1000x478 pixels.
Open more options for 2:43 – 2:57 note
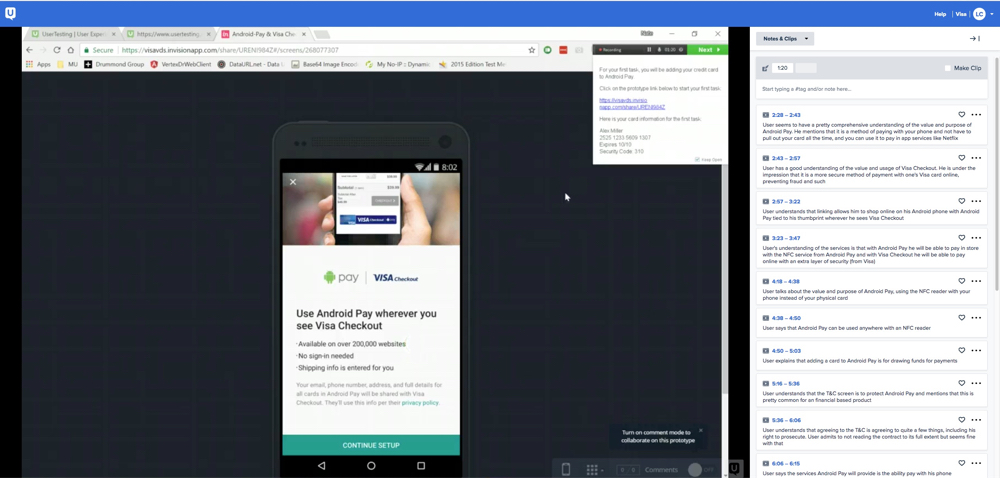[977, 158]
